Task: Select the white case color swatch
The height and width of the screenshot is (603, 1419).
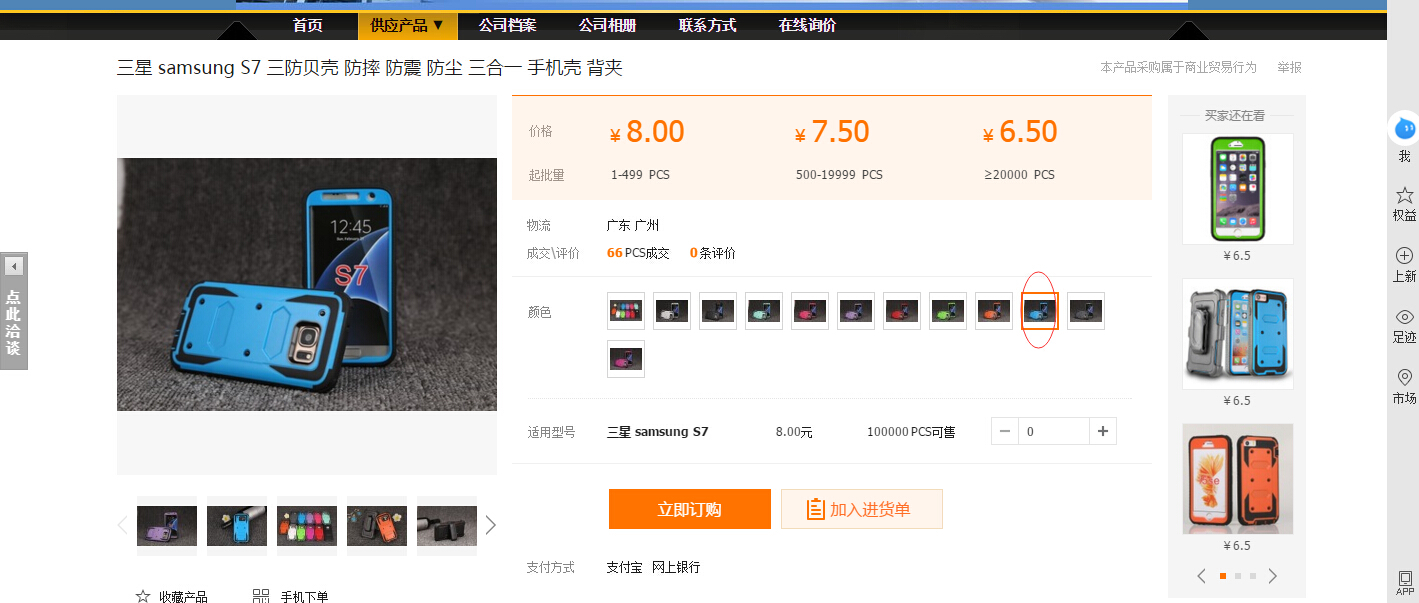Action: [672, 311]
